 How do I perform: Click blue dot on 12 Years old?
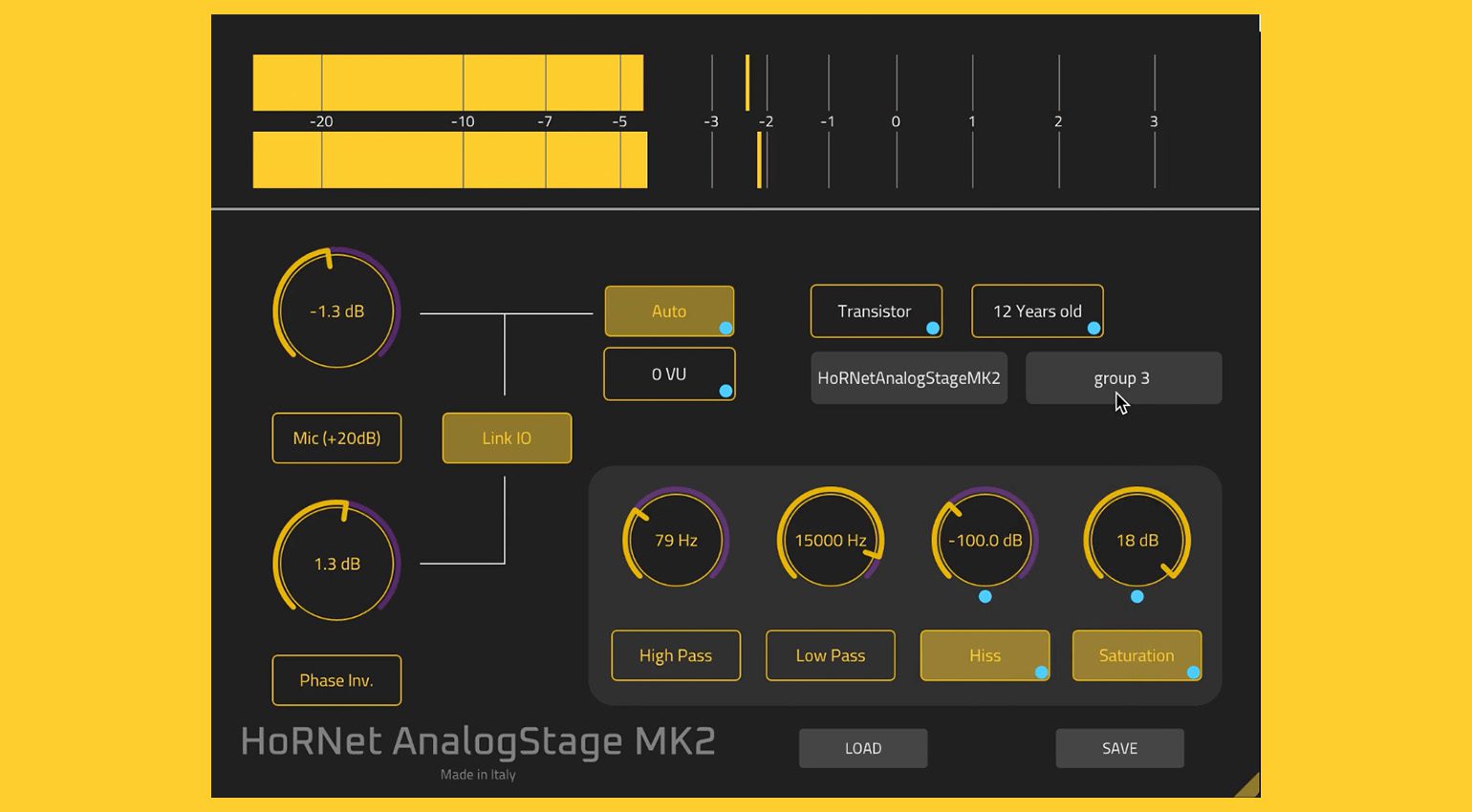tap(1093, 329)
